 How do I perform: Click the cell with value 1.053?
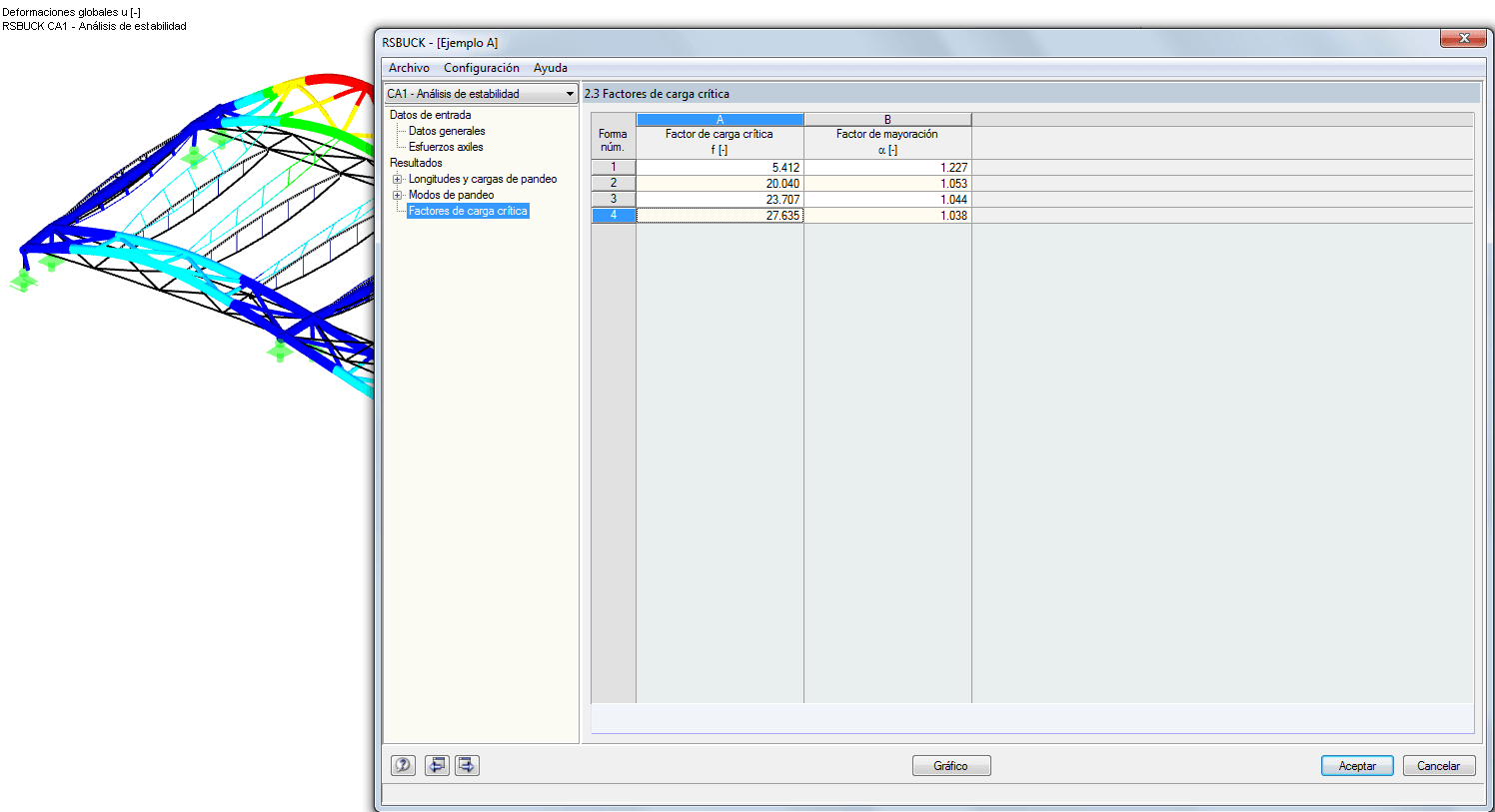point(887,183)
